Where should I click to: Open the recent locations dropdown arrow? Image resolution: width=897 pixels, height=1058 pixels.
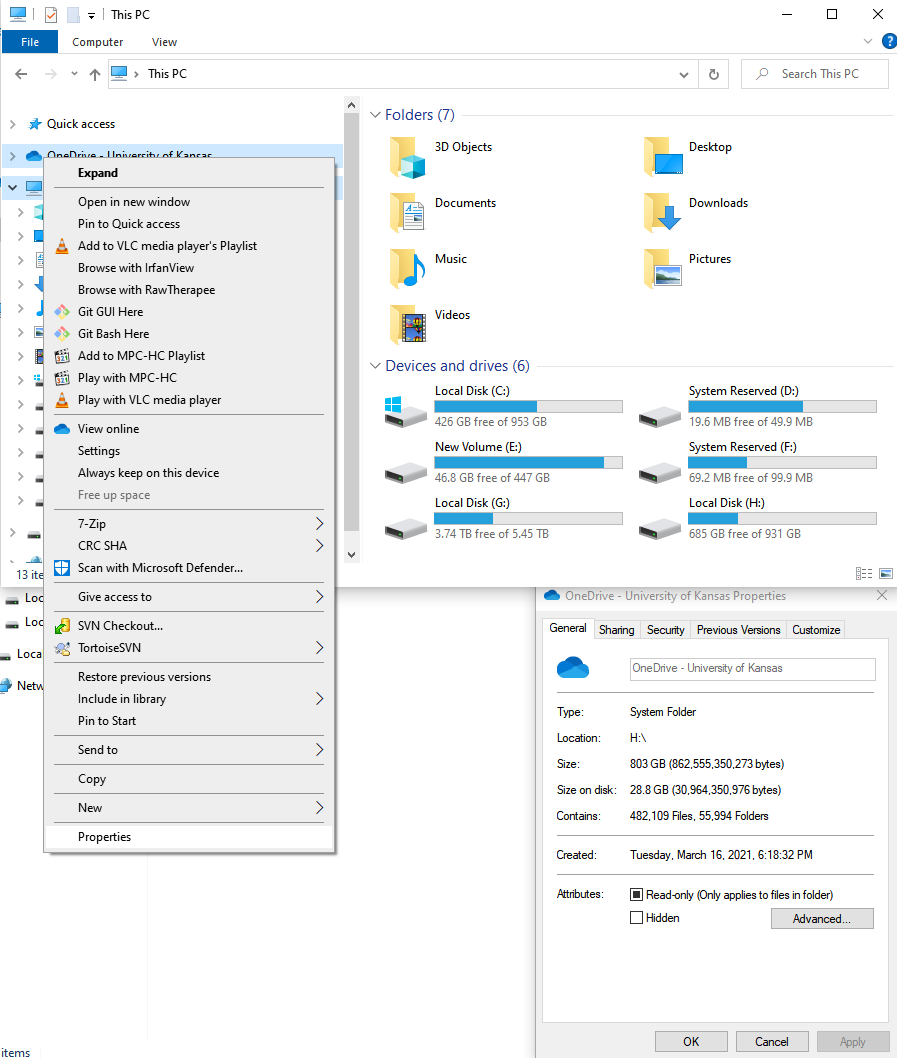coord(74,74)
